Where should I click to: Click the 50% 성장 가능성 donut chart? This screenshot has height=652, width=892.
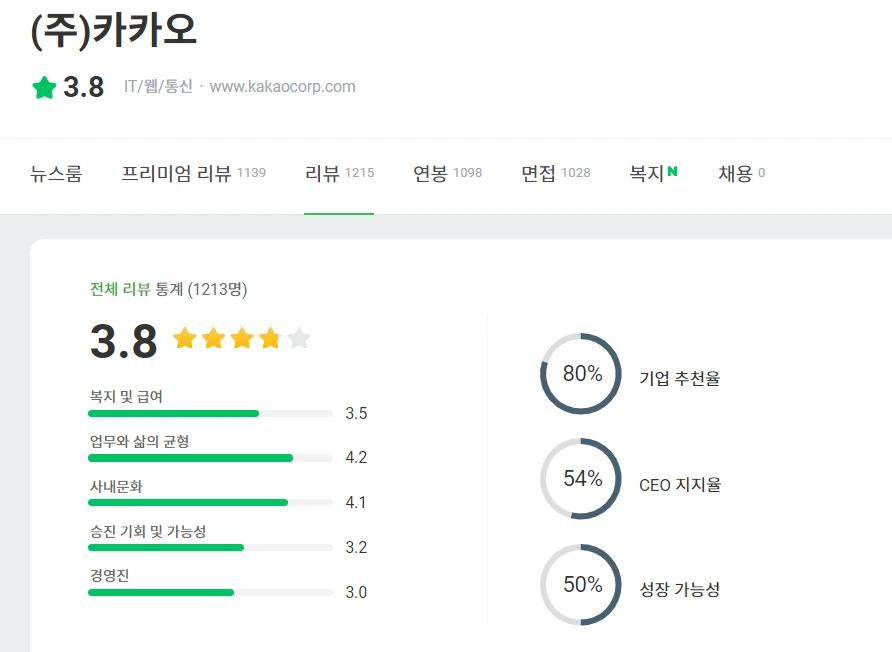(580, 586)
